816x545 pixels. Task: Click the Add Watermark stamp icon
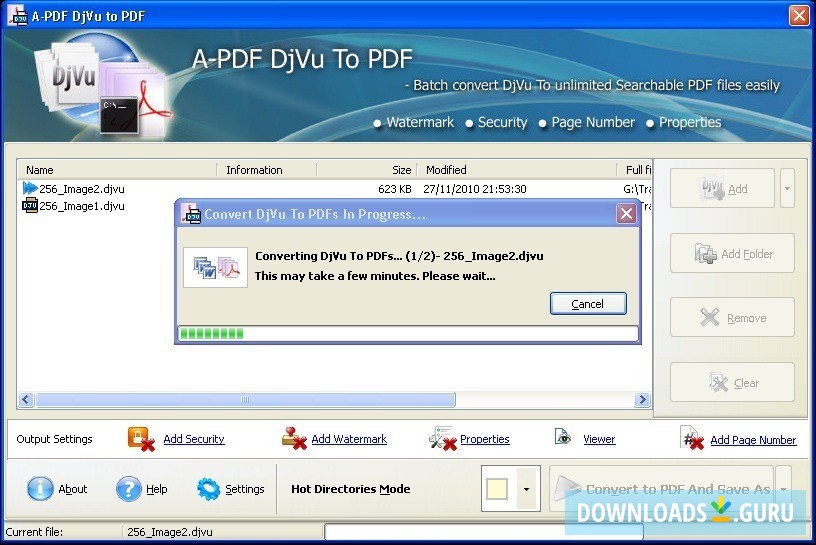tap(294, 439)
